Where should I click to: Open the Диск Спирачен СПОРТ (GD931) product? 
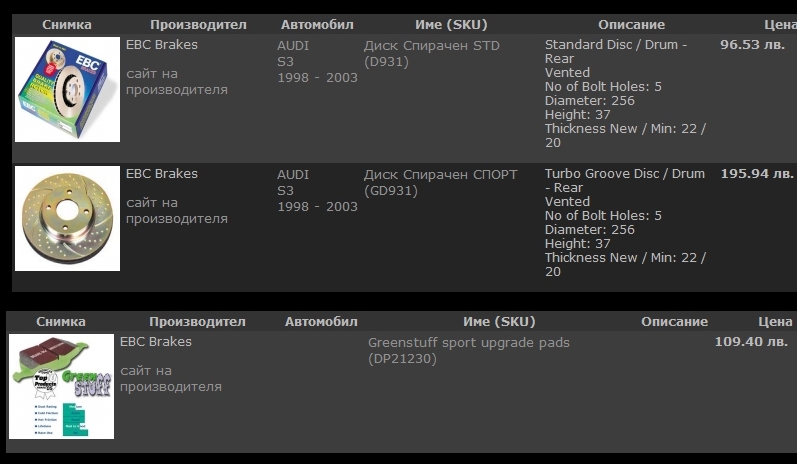click(440, 182)
